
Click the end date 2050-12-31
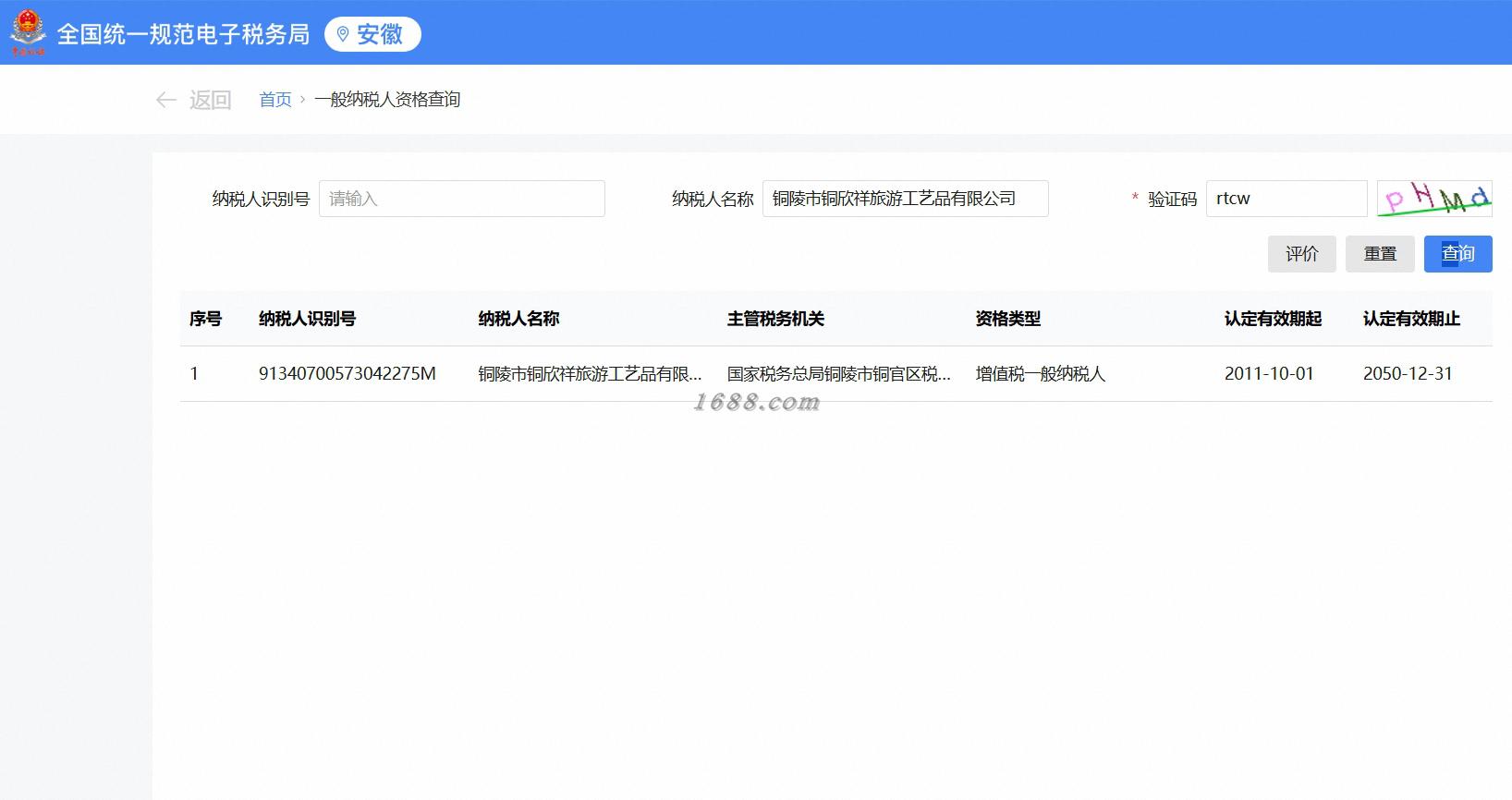[1408, 374]
